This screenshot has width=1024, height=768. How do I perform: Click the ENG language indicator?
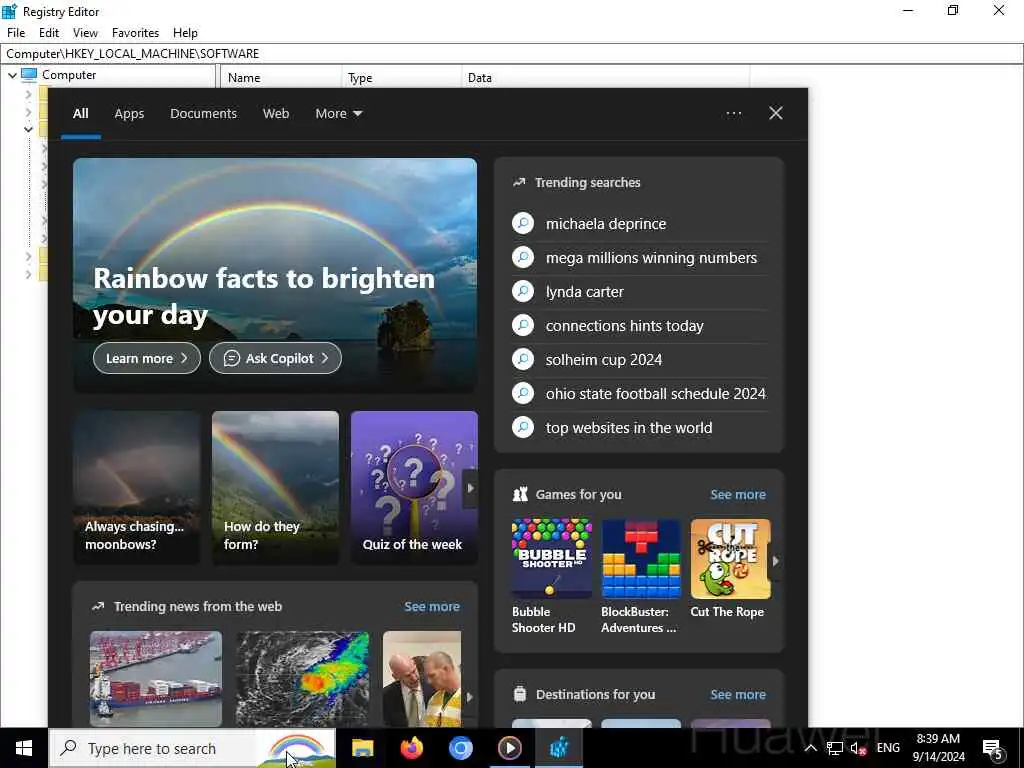888,748
